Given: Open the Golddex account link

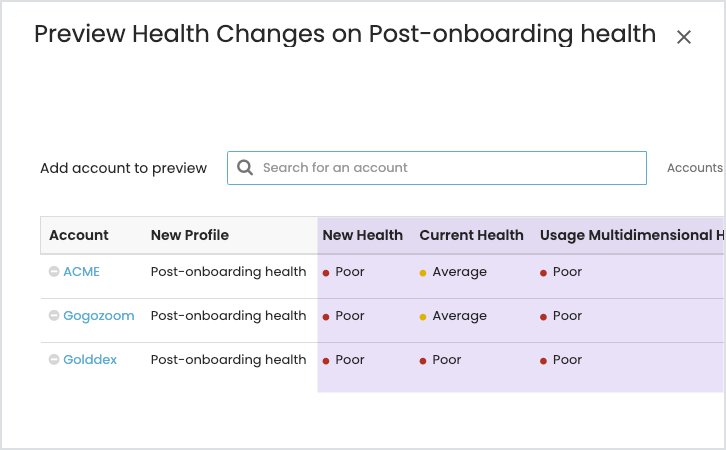Looking at the screenshot, I should [x=90, y=360].
